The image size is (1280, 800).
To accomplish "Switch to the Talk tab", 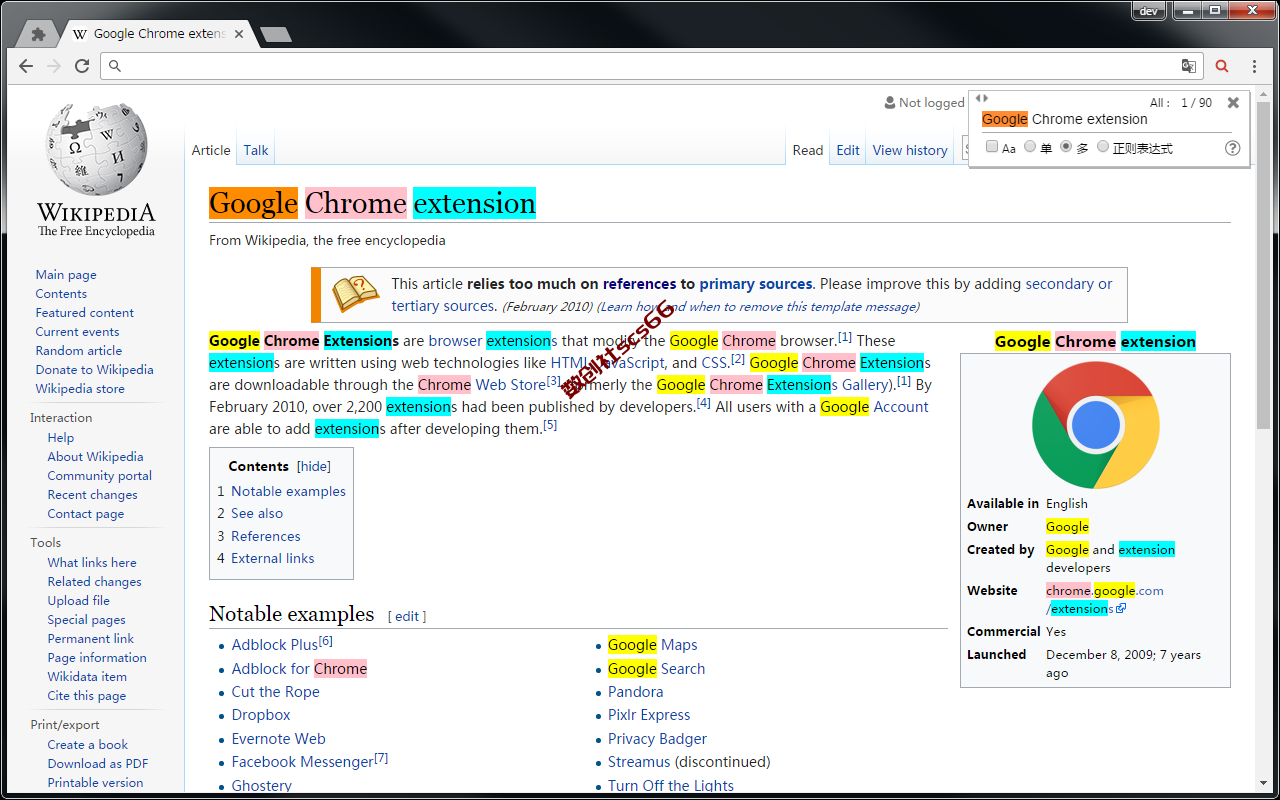I will tap(256, 150).
